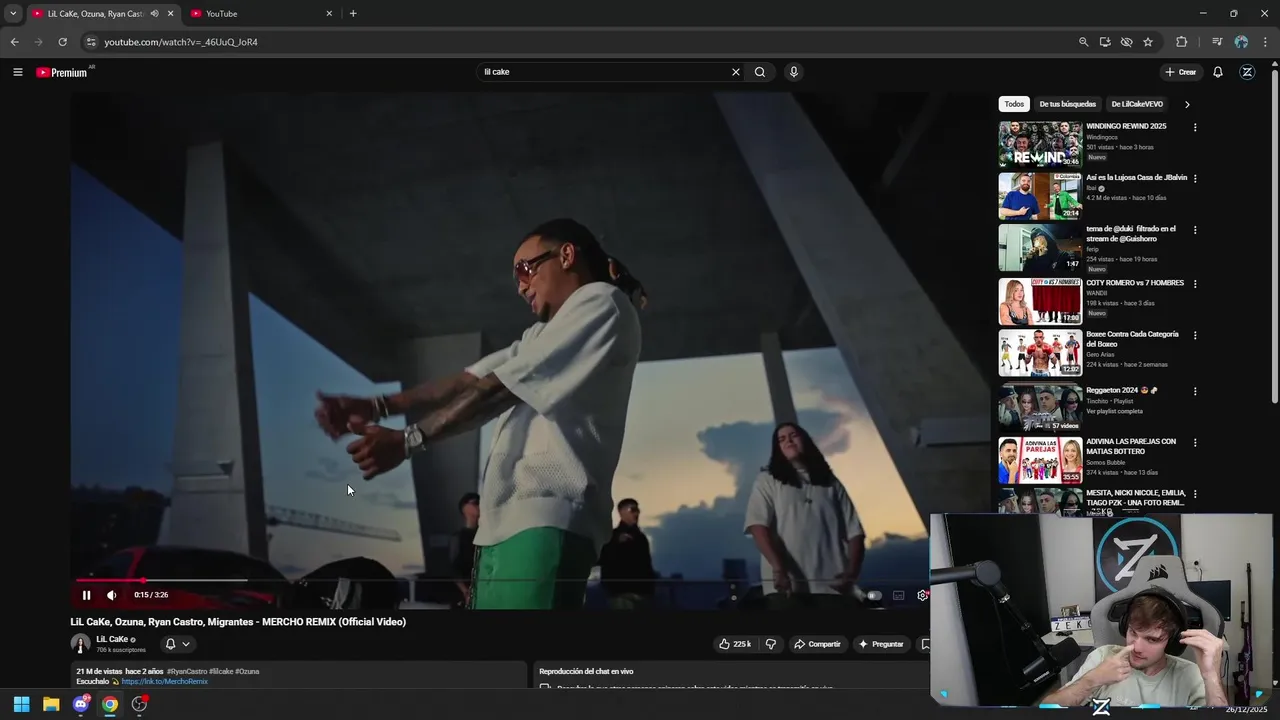Open Así es la Lujosa Casa de JBalvin

pyautogui.click(x=1136, y=177)
